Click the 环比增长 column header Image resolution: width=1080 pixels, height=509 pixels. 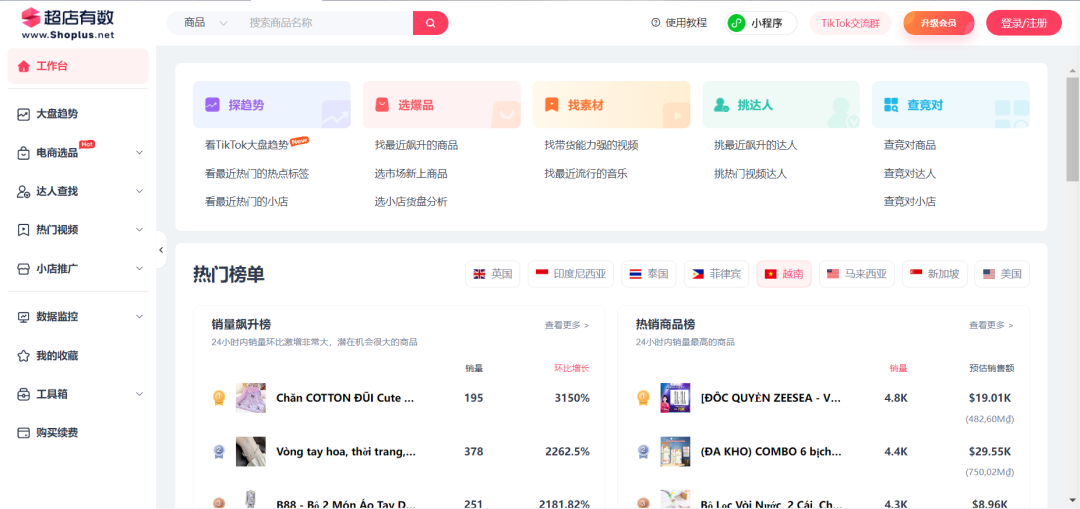click(x=572, y=368)
